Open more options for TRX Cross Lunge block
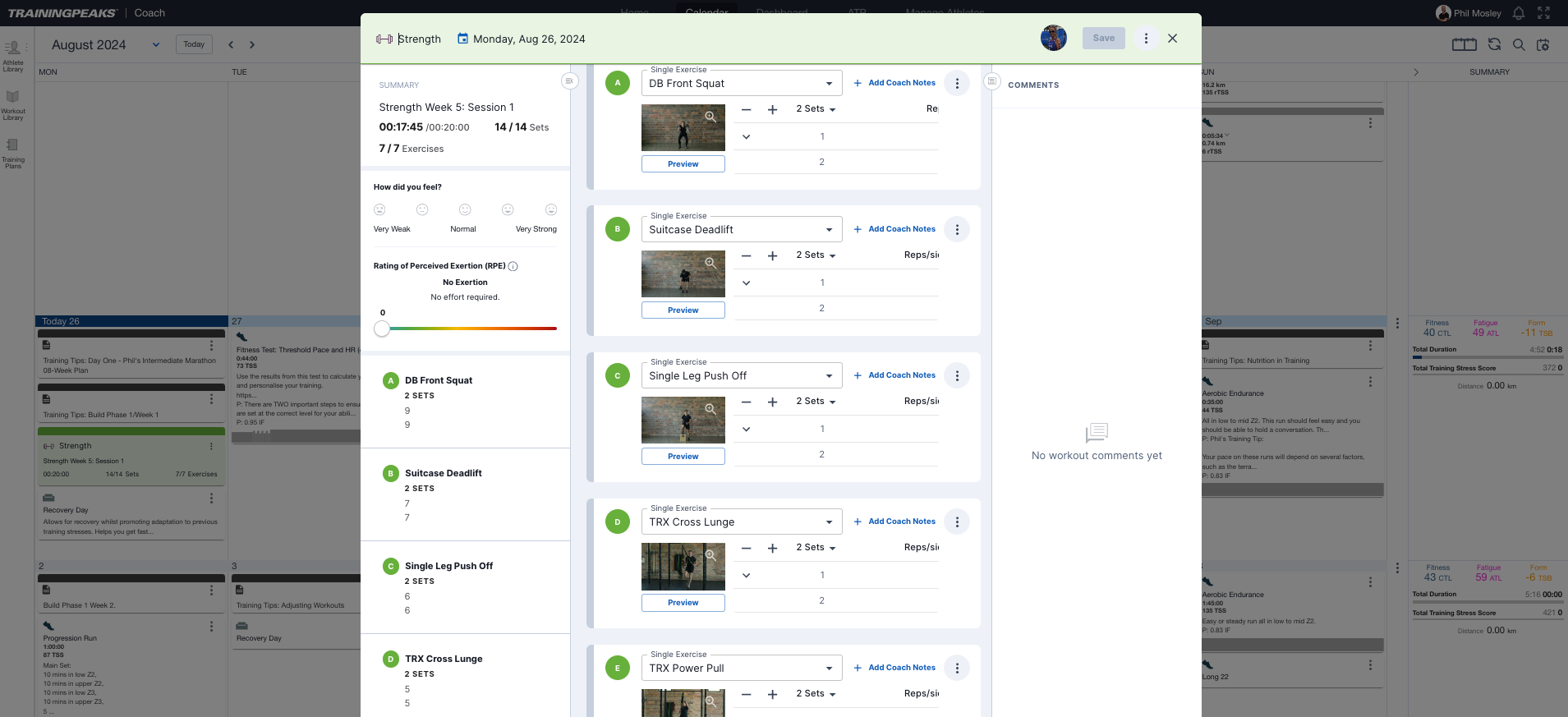Image resolution: width=1568 pixels, height=717 pixels. [x=957, y=522]
